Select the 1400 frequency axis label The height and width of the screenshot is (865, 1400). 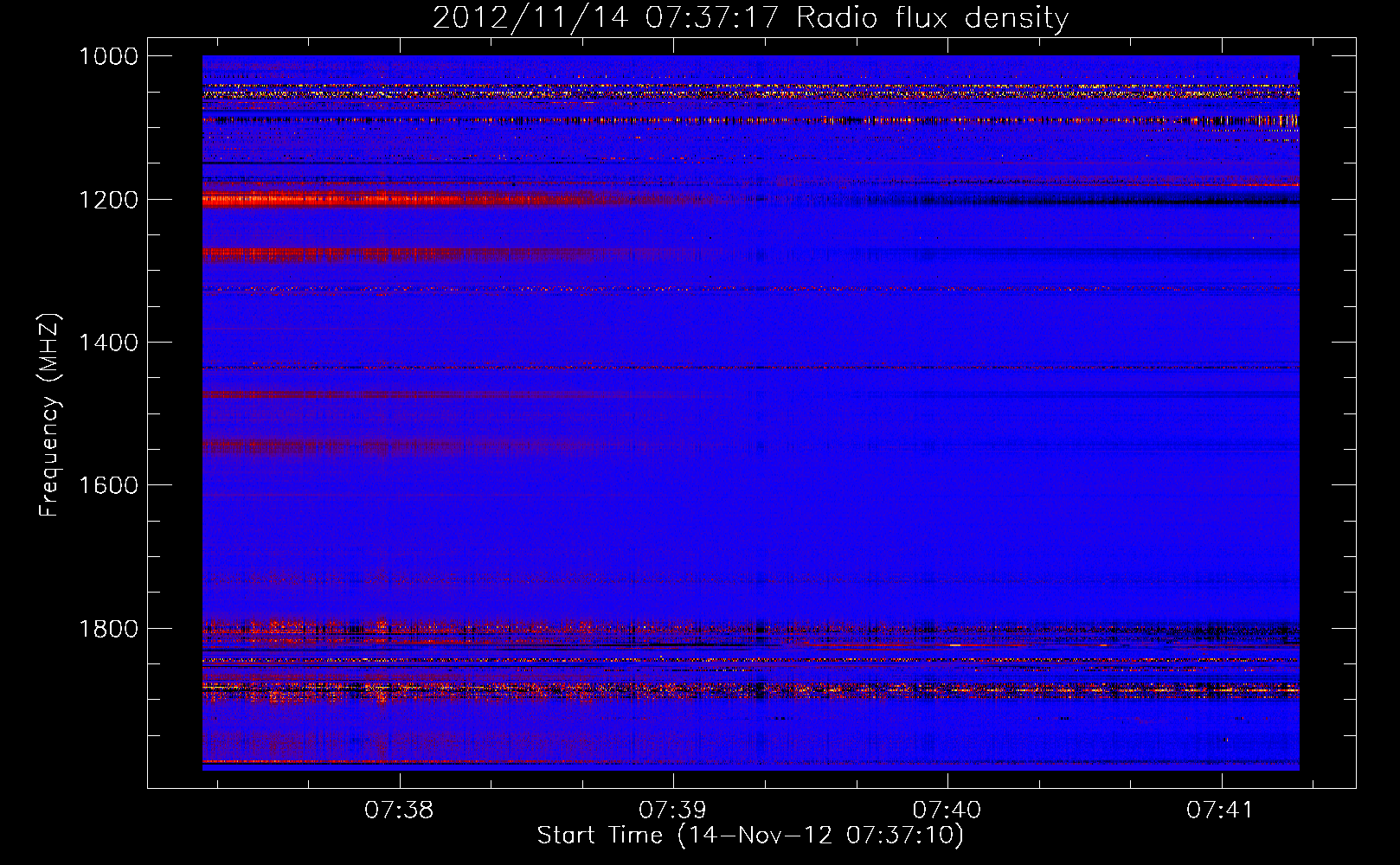[x=108, y=343]
